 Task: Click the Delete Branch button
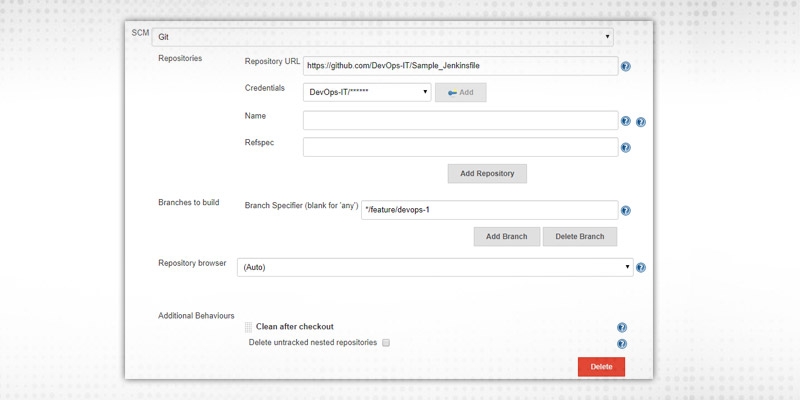click(580, 237)
